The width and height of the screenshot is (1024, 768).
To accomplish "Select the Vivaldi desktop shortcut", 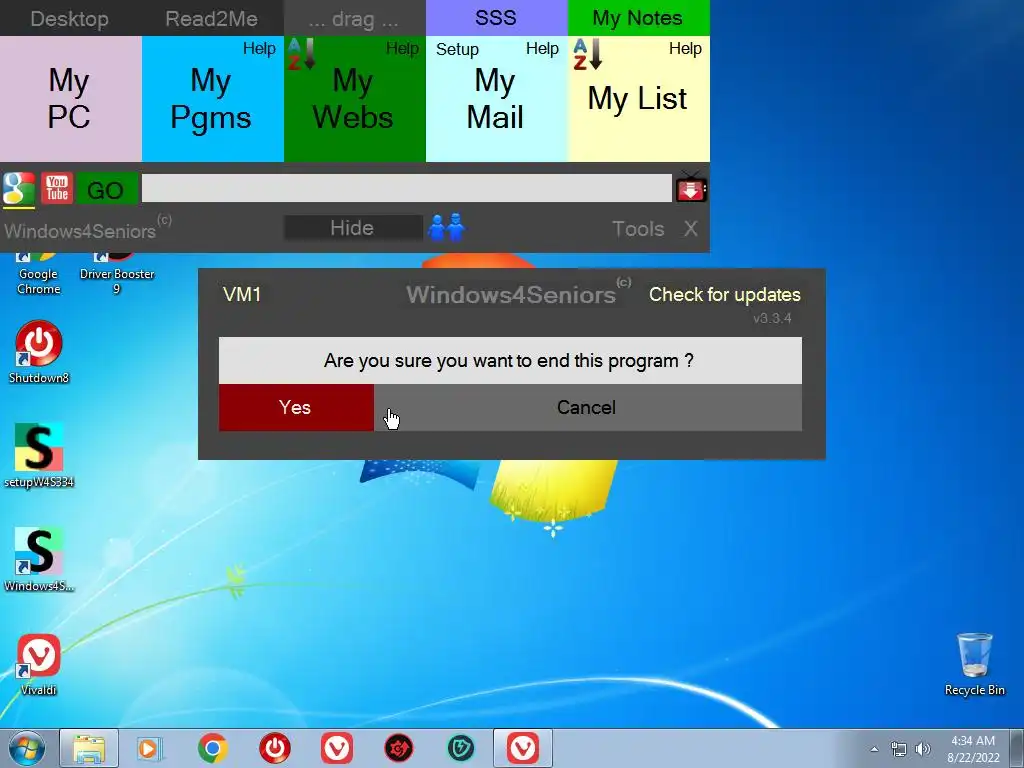I will coord(39,664).
